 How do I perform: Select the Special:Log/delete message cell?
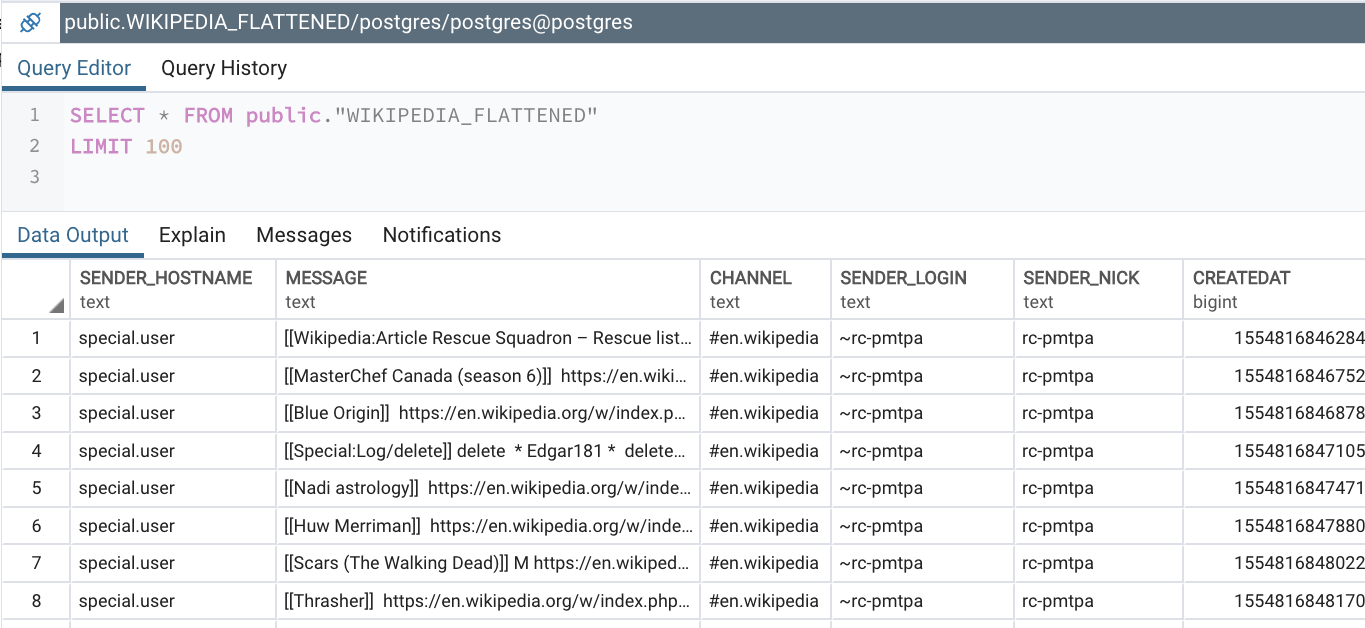point(488,451)
